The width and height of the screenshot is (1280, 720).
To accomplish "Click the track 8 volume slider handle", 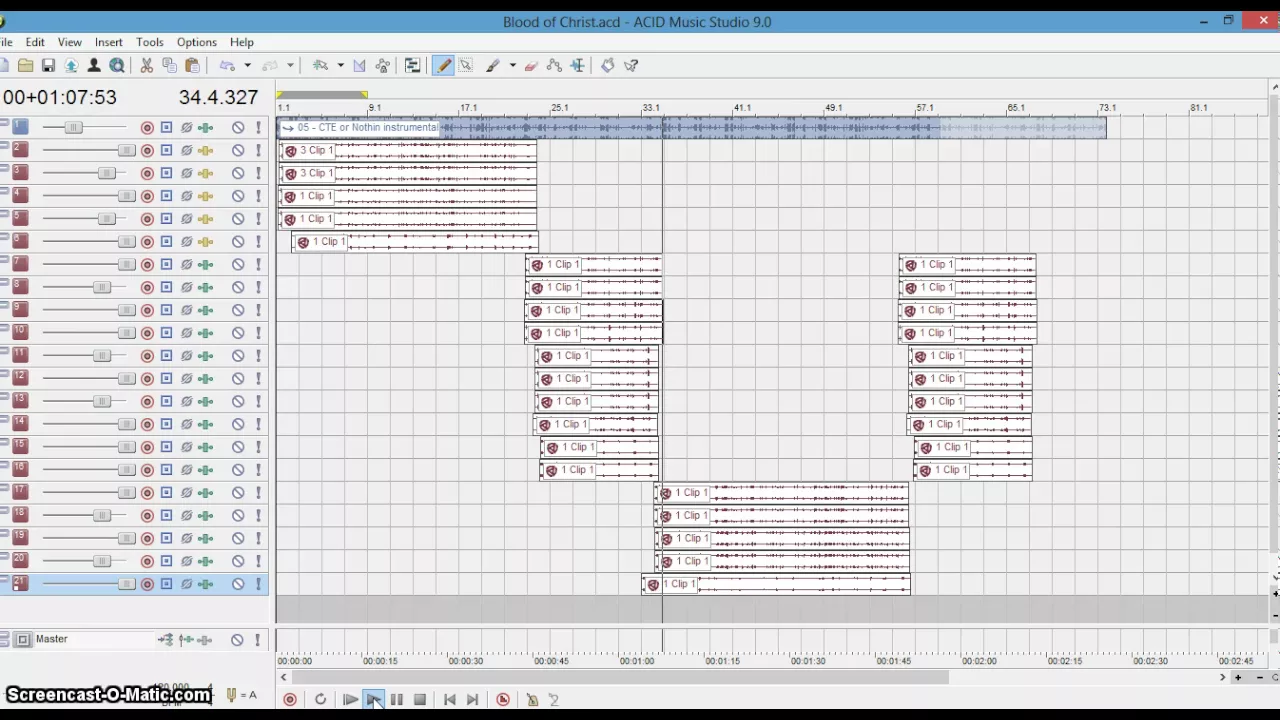I will 101,287.
